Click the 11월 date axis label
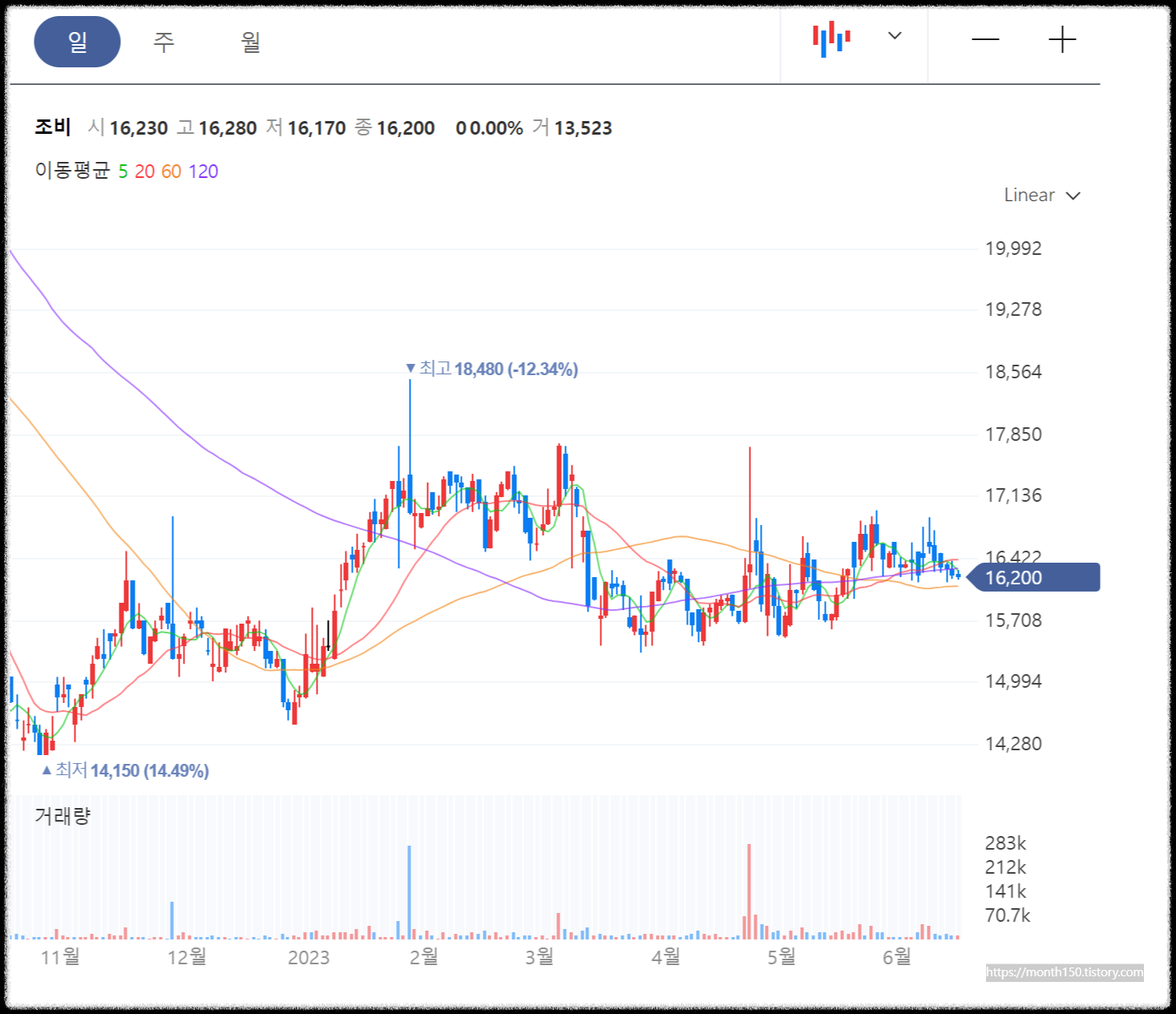The image size is (1176, 1014). [x=60, y=957]
